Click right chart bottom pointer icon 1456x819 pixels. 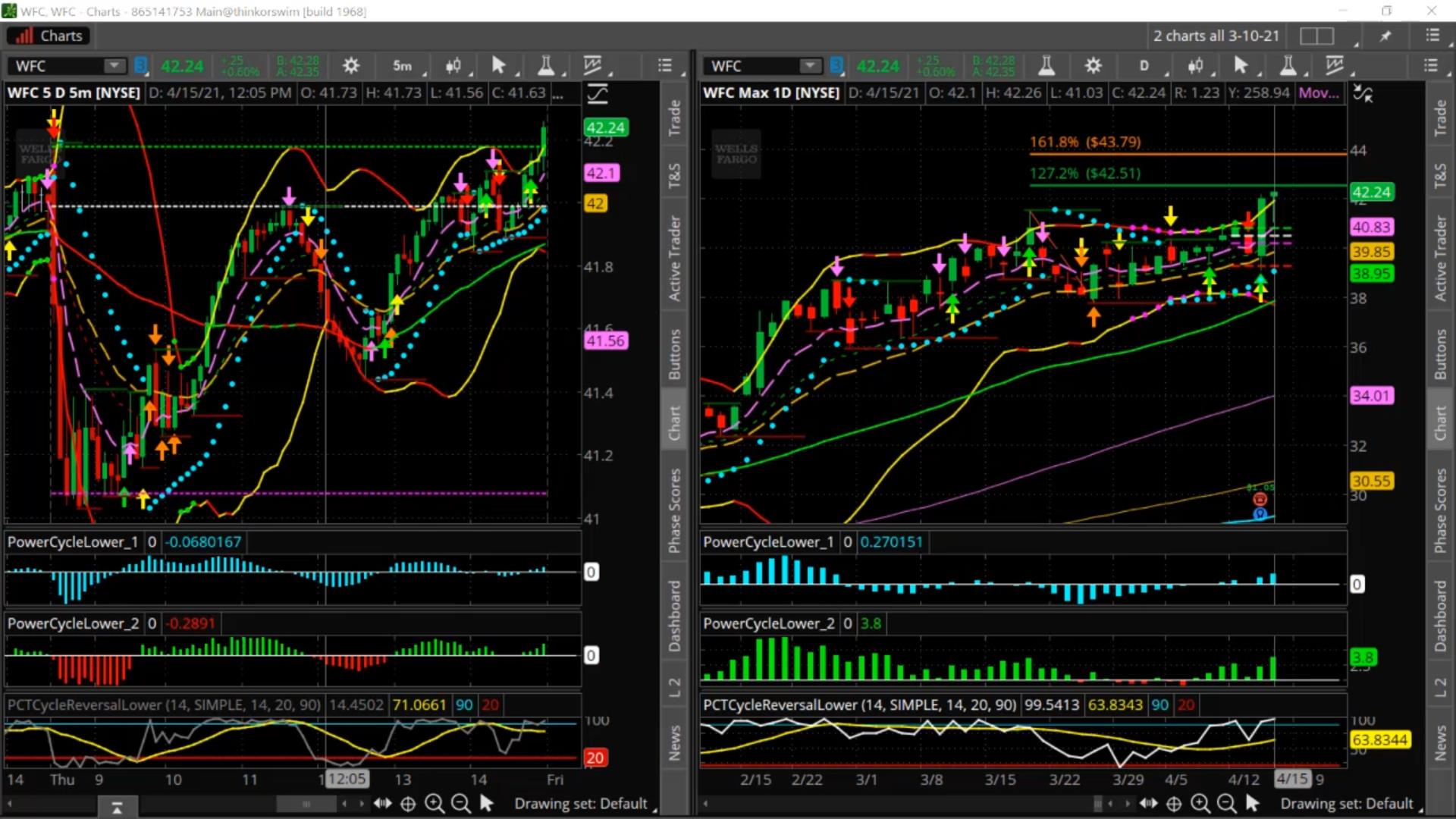(1252, 803)
